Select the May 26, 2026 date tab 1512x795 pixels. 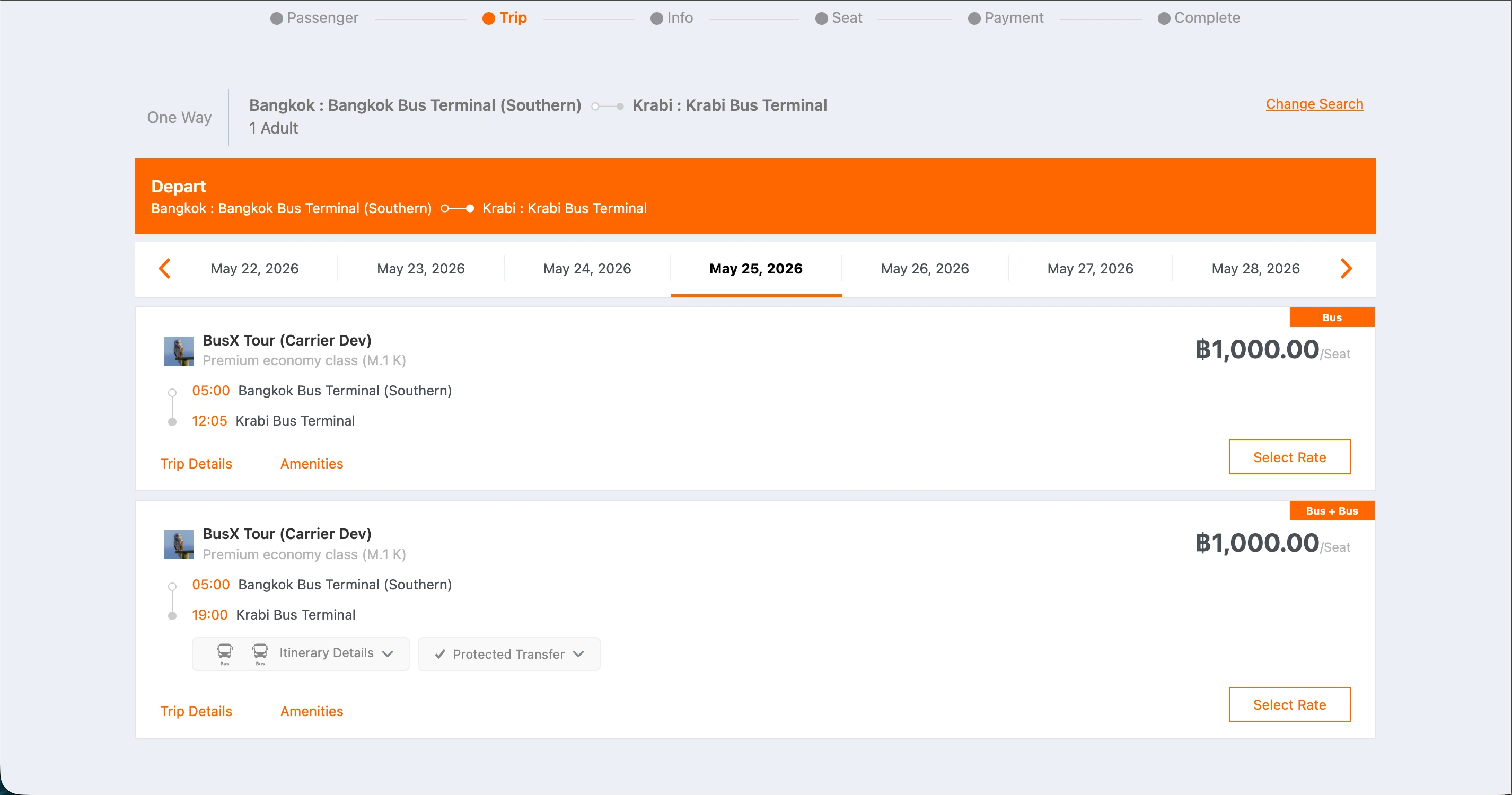click(x=925, y=269)
